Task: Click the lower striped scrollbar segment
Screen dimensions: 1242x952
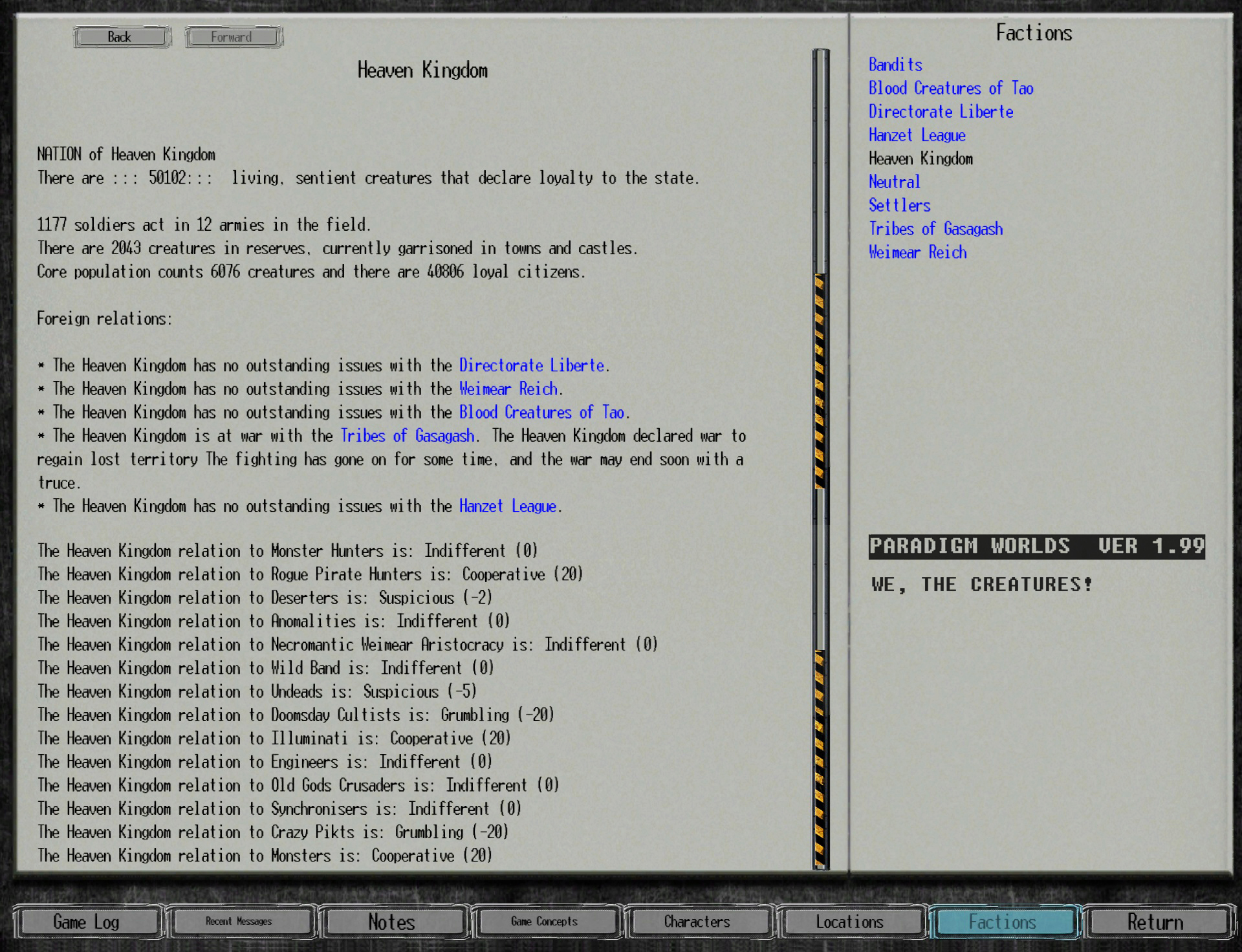Action: click(x=820, y=759)
